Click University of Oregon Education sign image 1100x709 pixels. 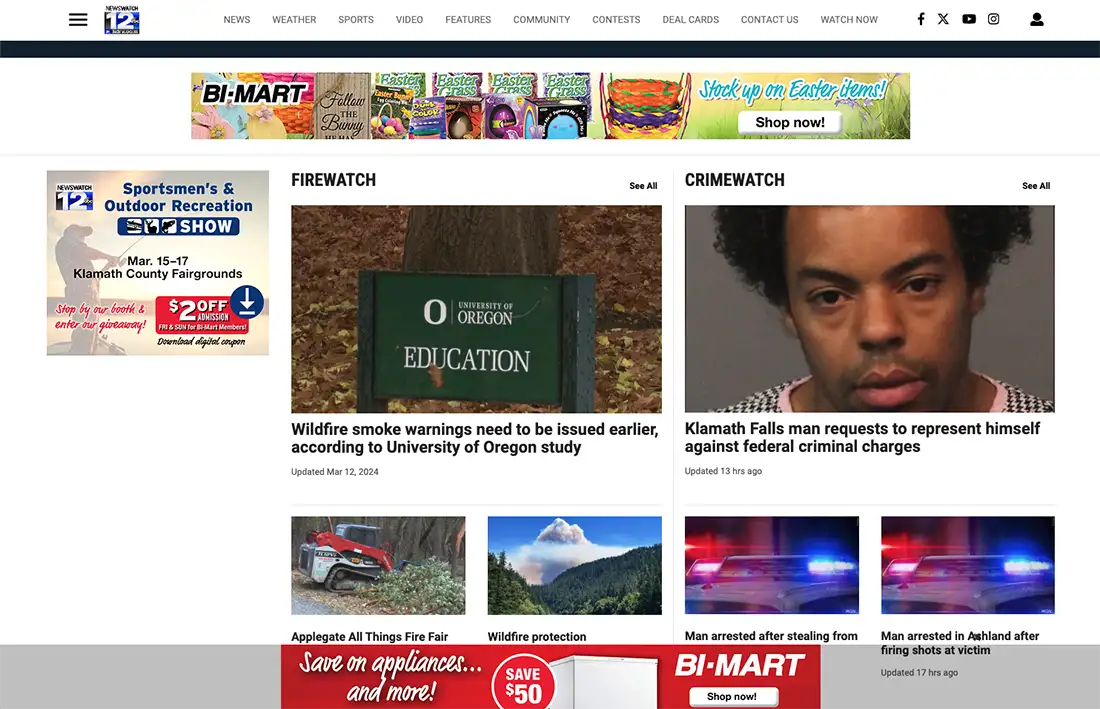476,309
